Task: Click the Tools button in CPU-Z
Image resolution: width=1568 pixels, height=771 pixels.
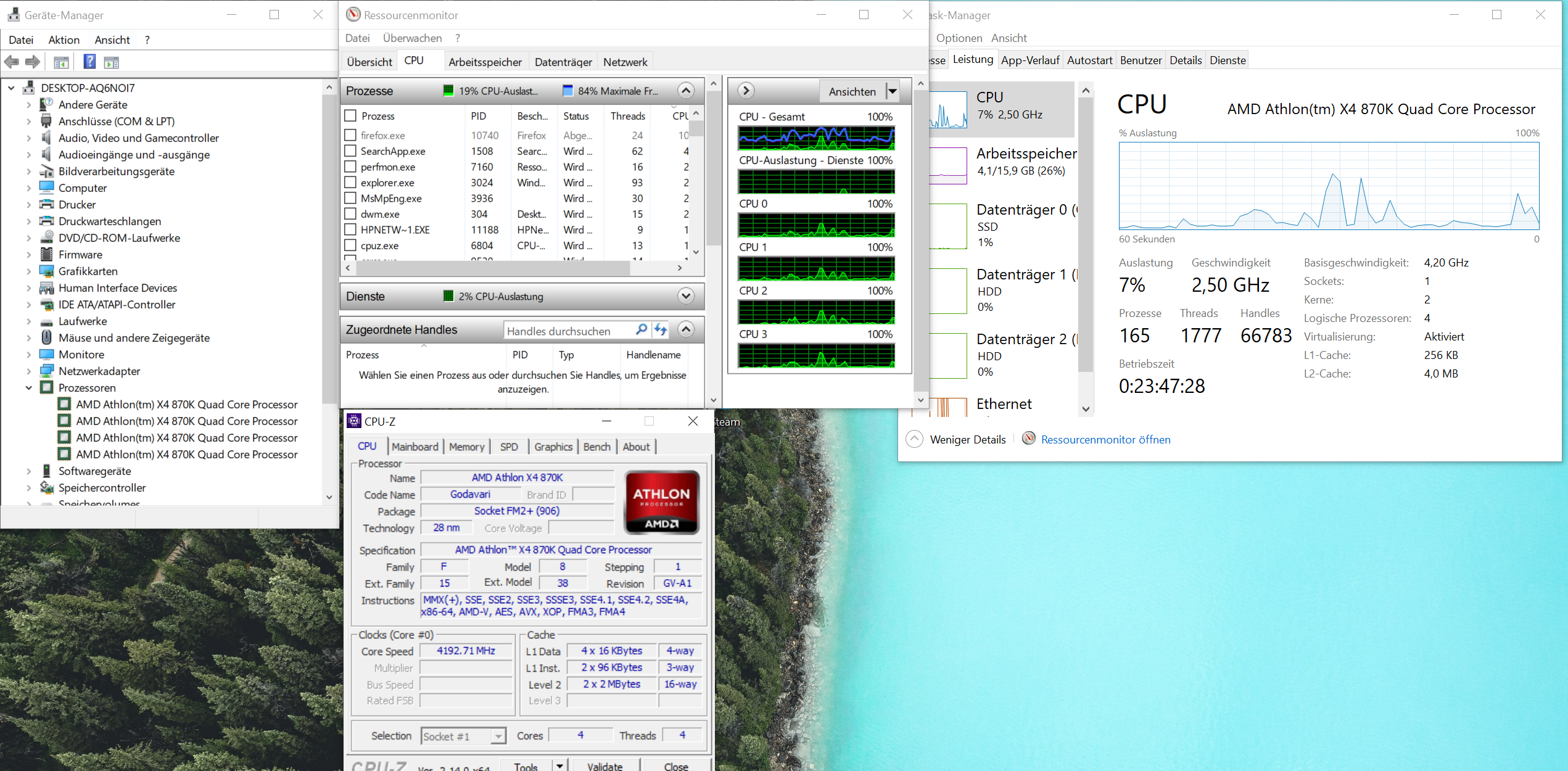Action: tap(526, 765)
